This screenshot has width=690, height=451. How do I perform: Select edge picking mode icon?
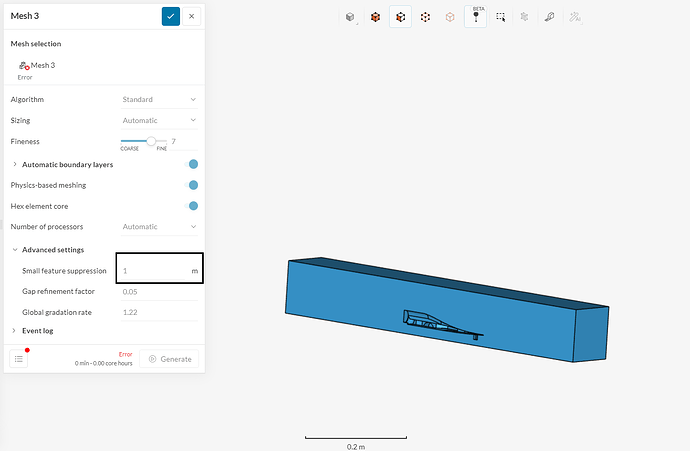(425, 17)
